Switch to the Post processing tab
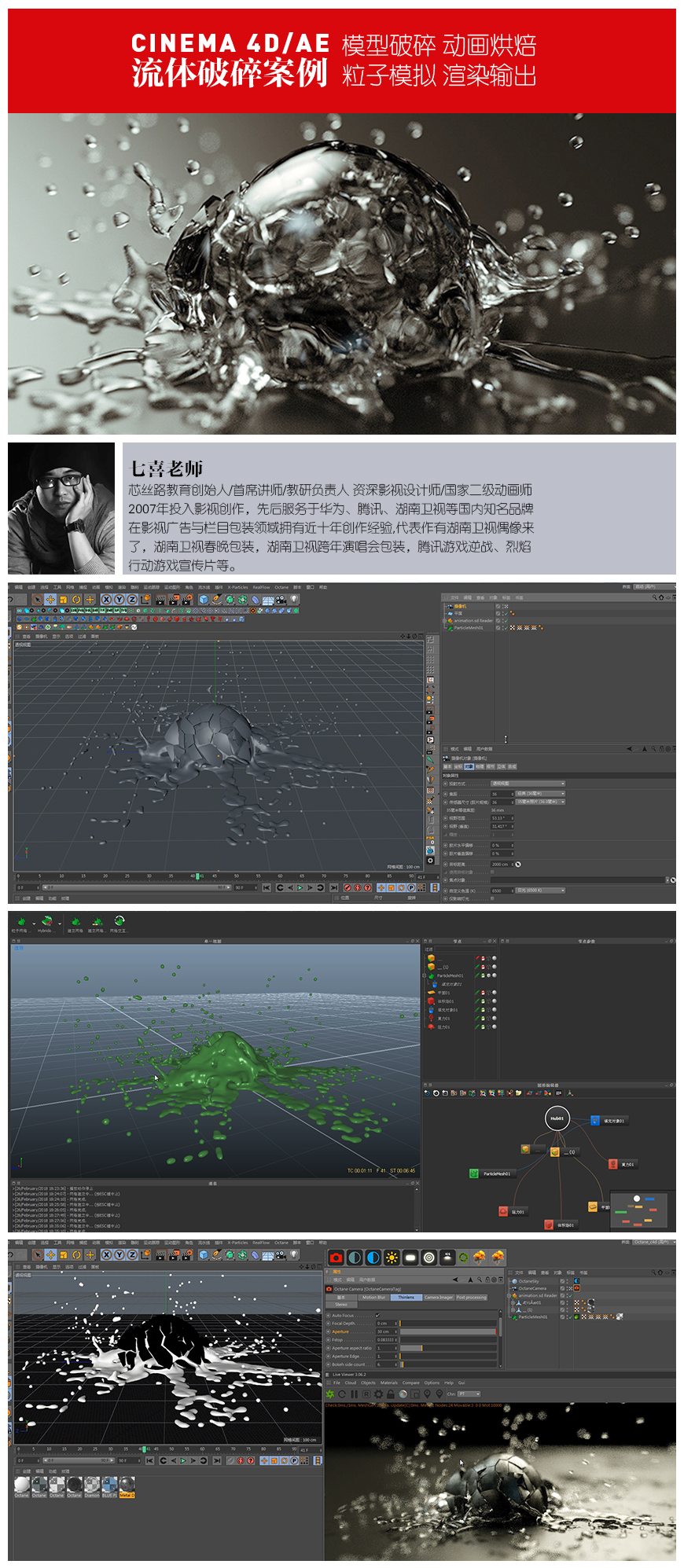This screenshot has width=684, height=1568. (472, 1297)
